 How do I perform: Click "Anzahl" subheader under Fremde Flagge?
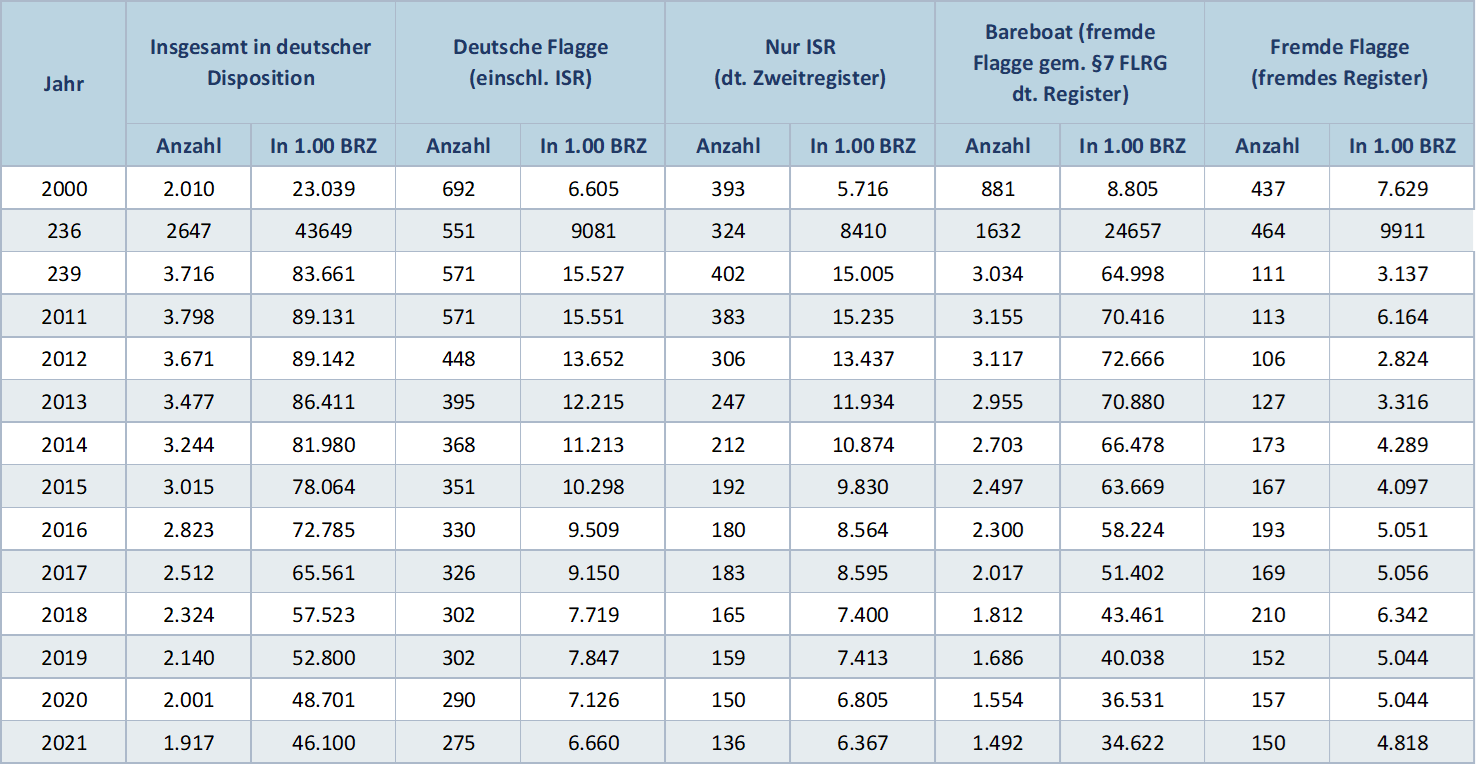[1268, 146]
